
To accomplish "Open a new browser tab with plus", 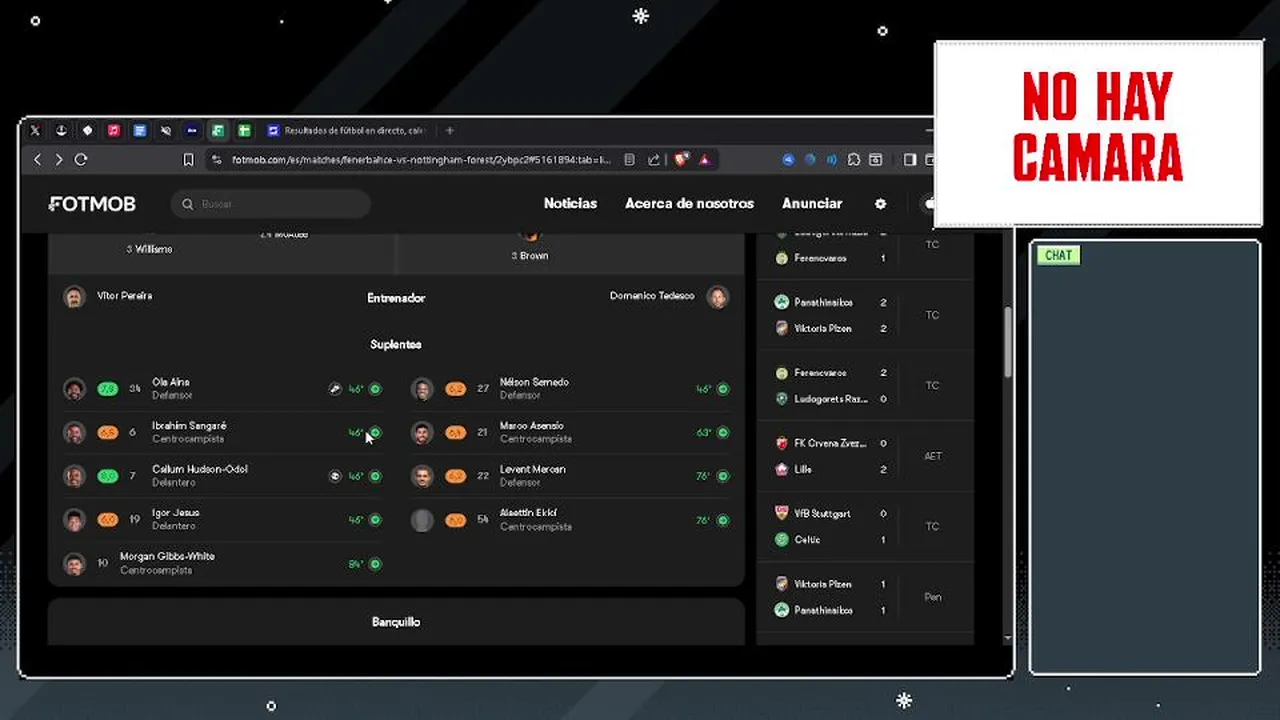I will [x=450, y=131].
